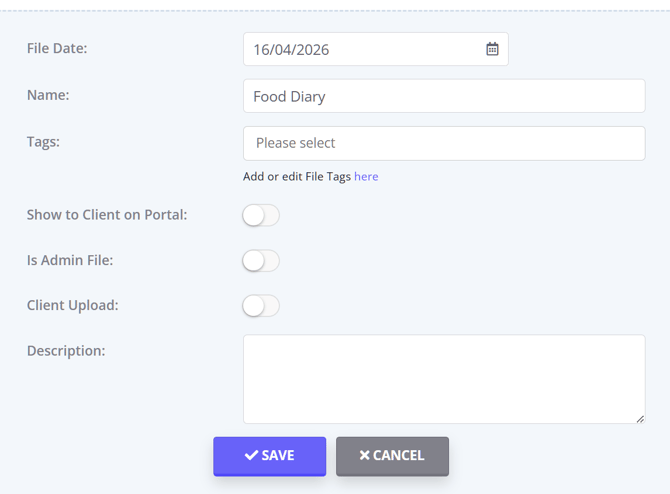Viewport: 670px width, 494px height.
Task: Click the File Date text field
Action: [360, 49]
